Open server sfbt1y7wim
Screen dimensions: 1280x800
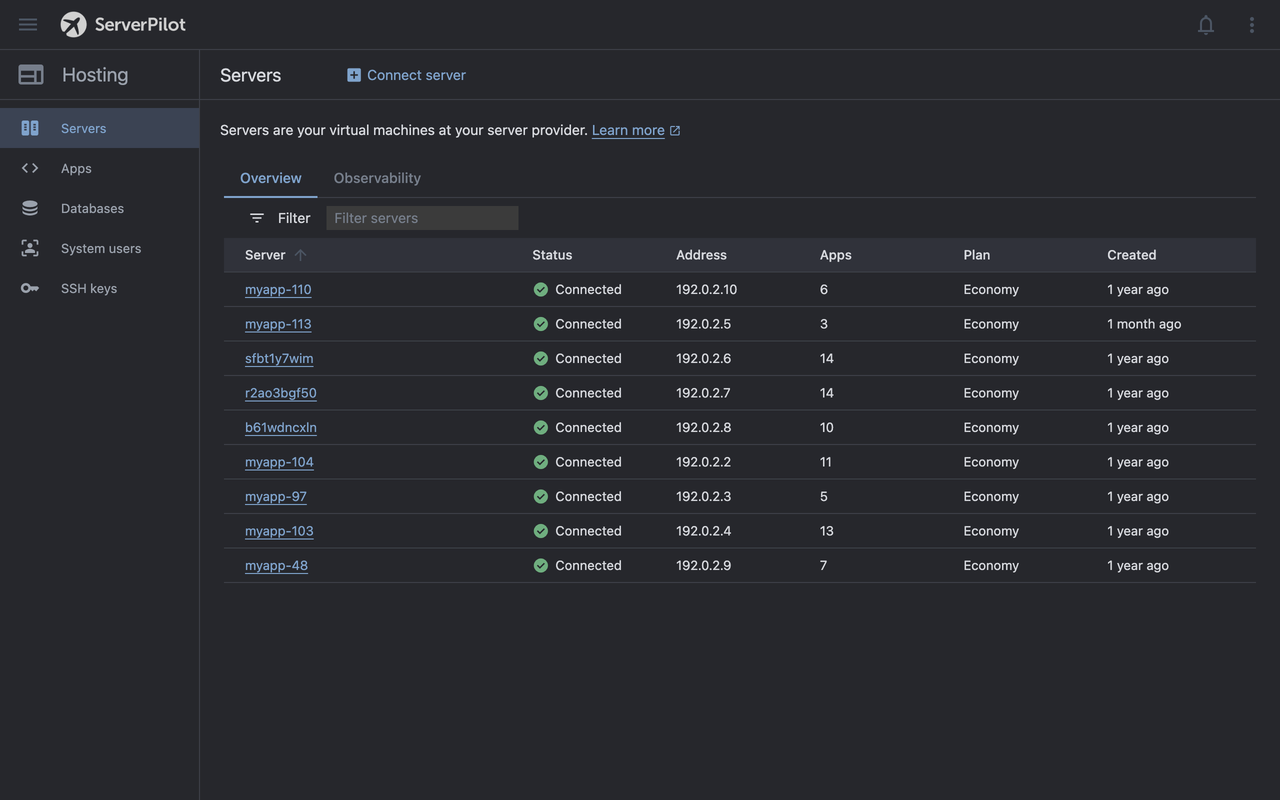(x=279, y=358)
